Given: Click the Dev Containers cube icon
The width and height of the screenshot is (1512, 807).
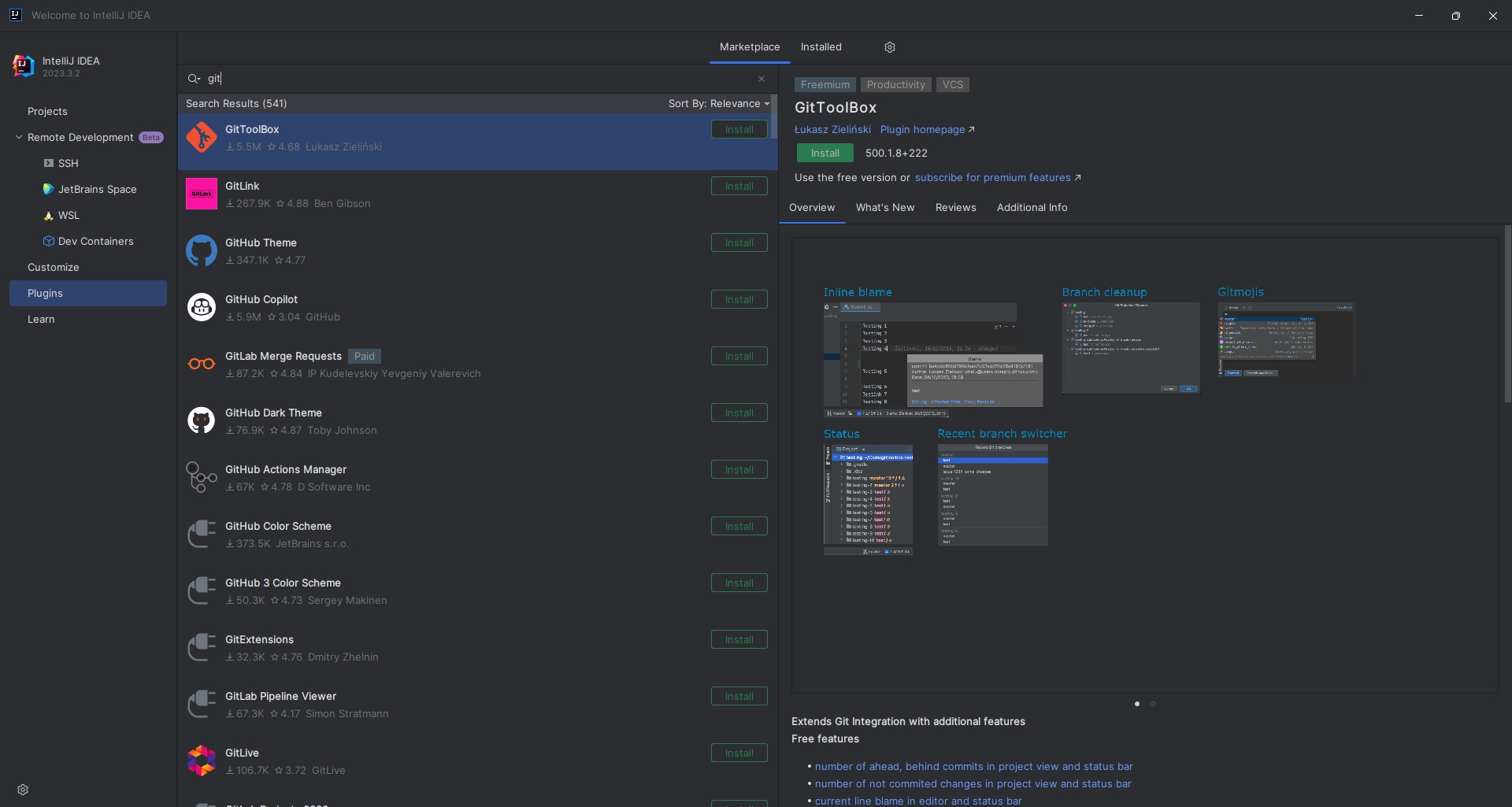Looking at the screenshot, I should [x=49, y=241].
